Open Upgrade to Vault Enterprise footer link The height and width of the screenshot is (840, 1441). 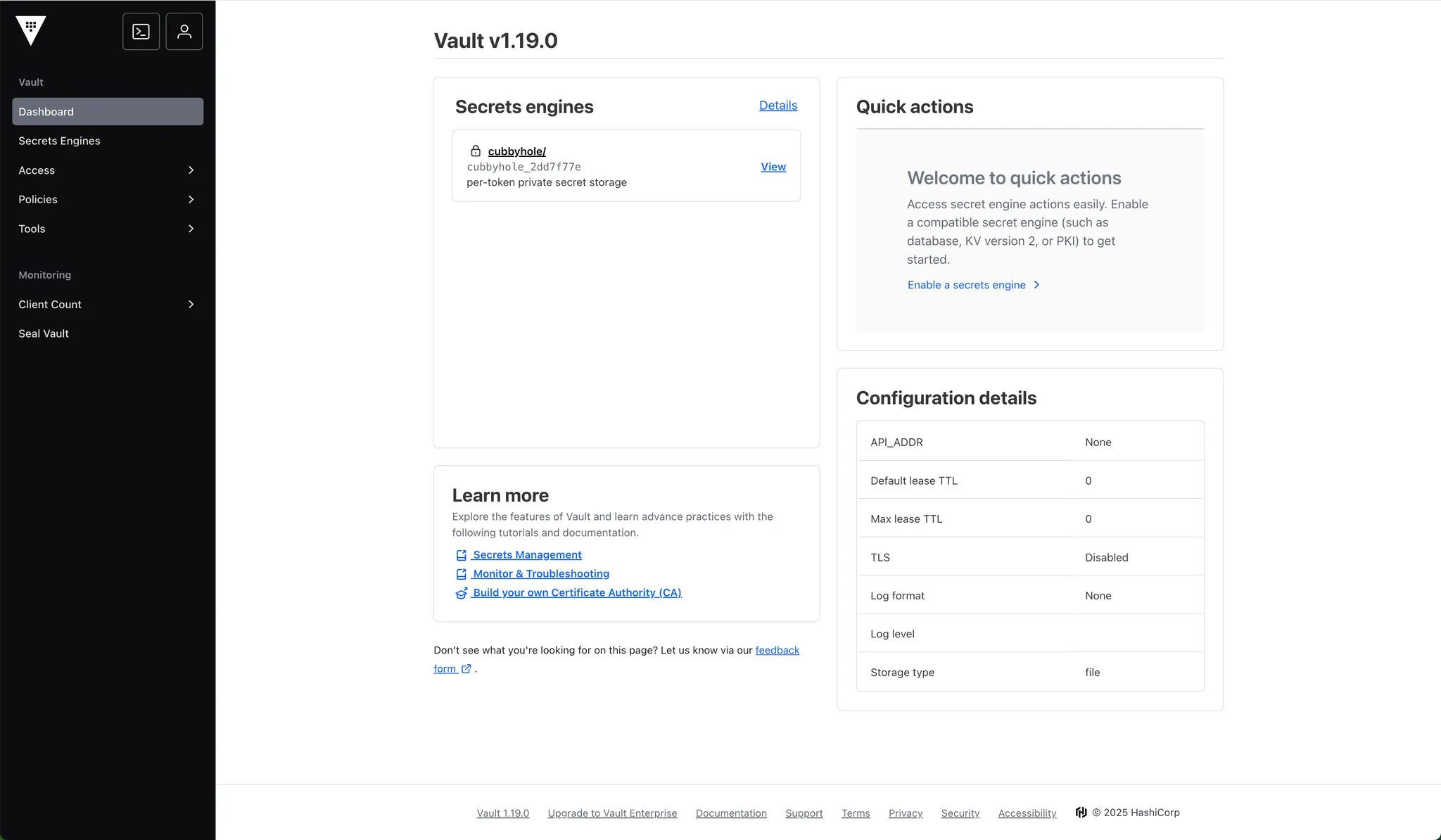(612, 813)
